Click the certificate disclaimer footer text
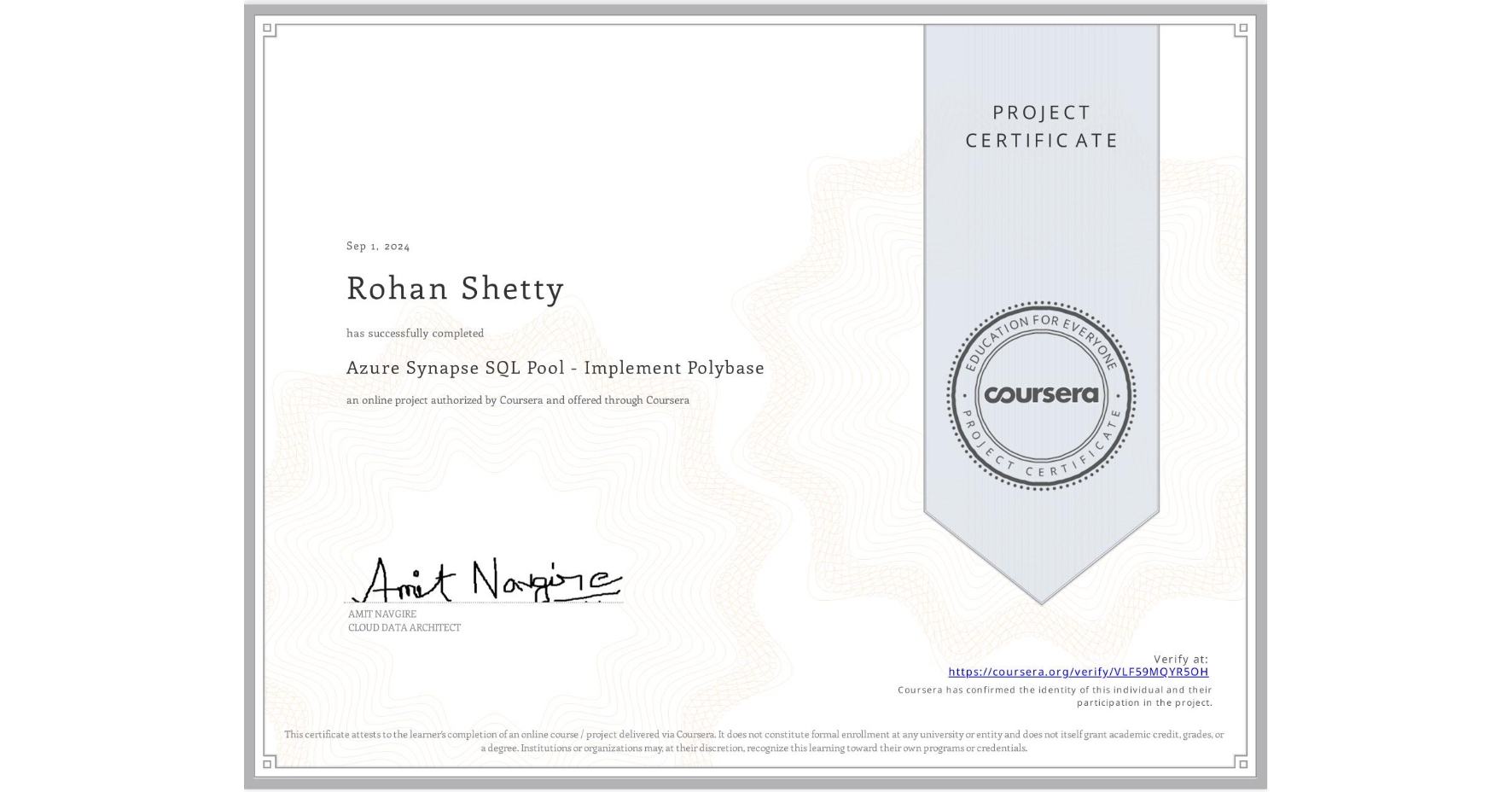This screenshot has height=792, width=1512. point(754,741)
